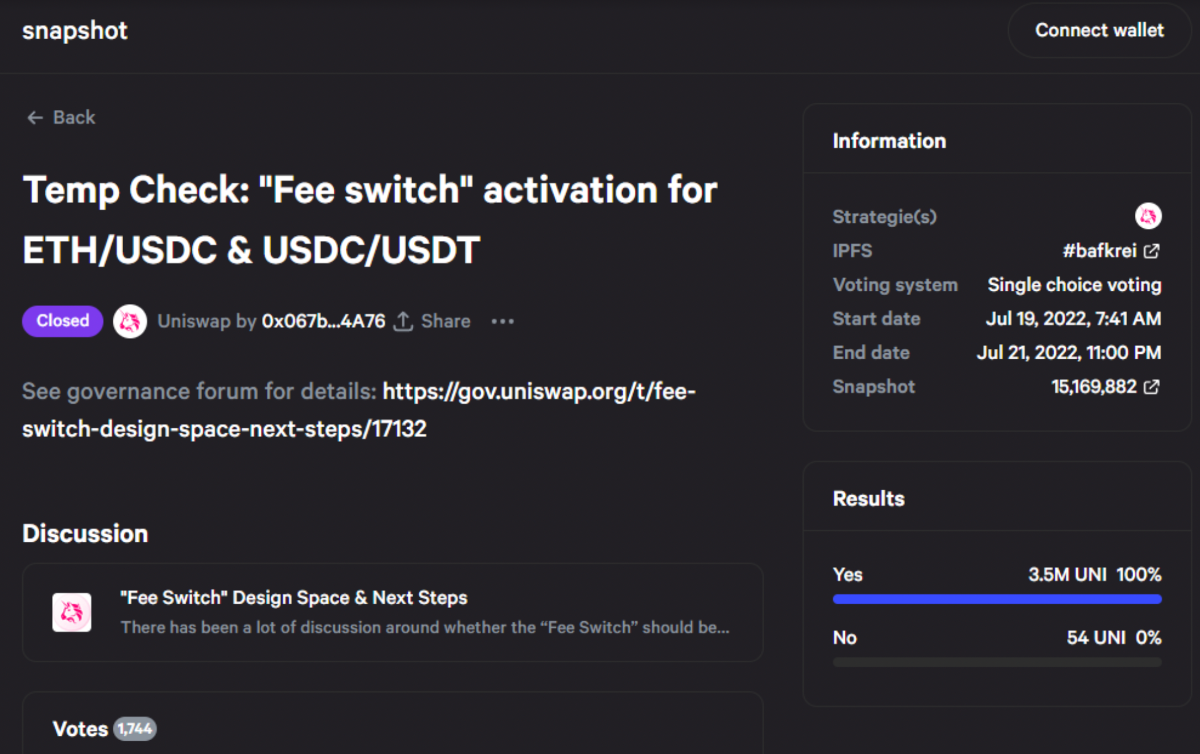Click the Strategie(s) Uniswap icon

1148,215
